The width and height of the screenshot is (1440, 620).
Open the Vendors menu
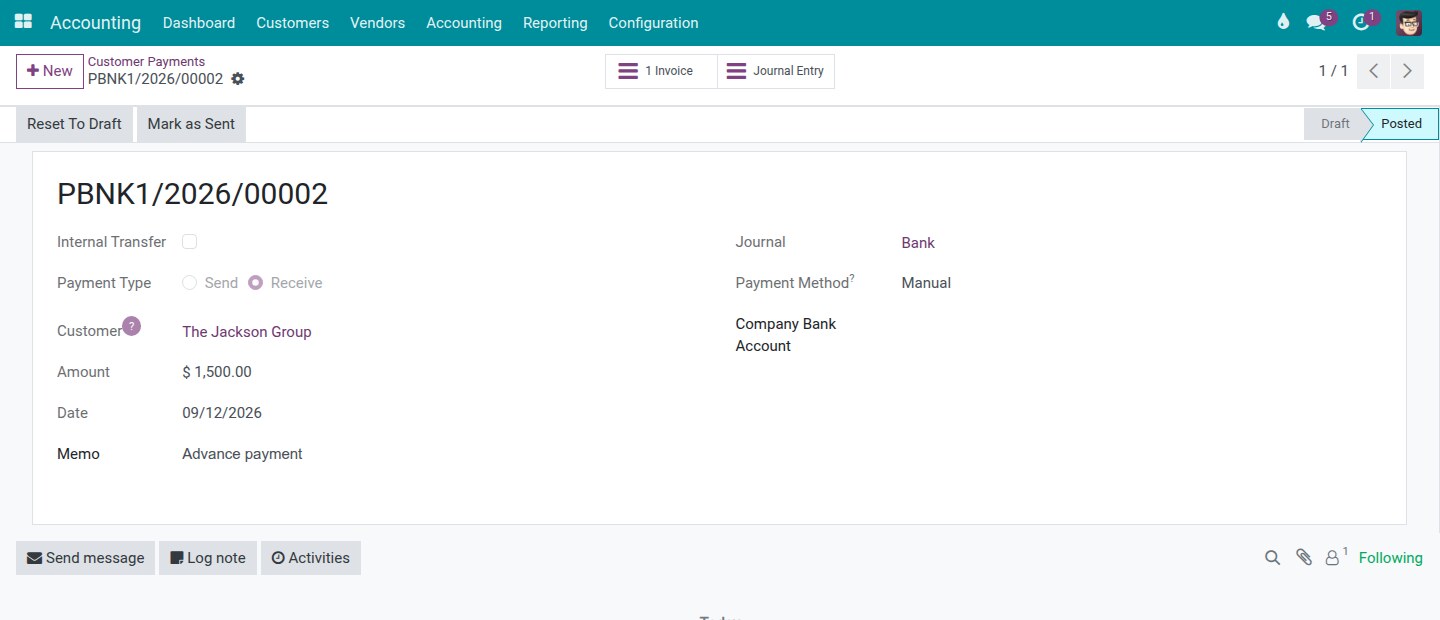pyautogui.click(x=377, y=22)
